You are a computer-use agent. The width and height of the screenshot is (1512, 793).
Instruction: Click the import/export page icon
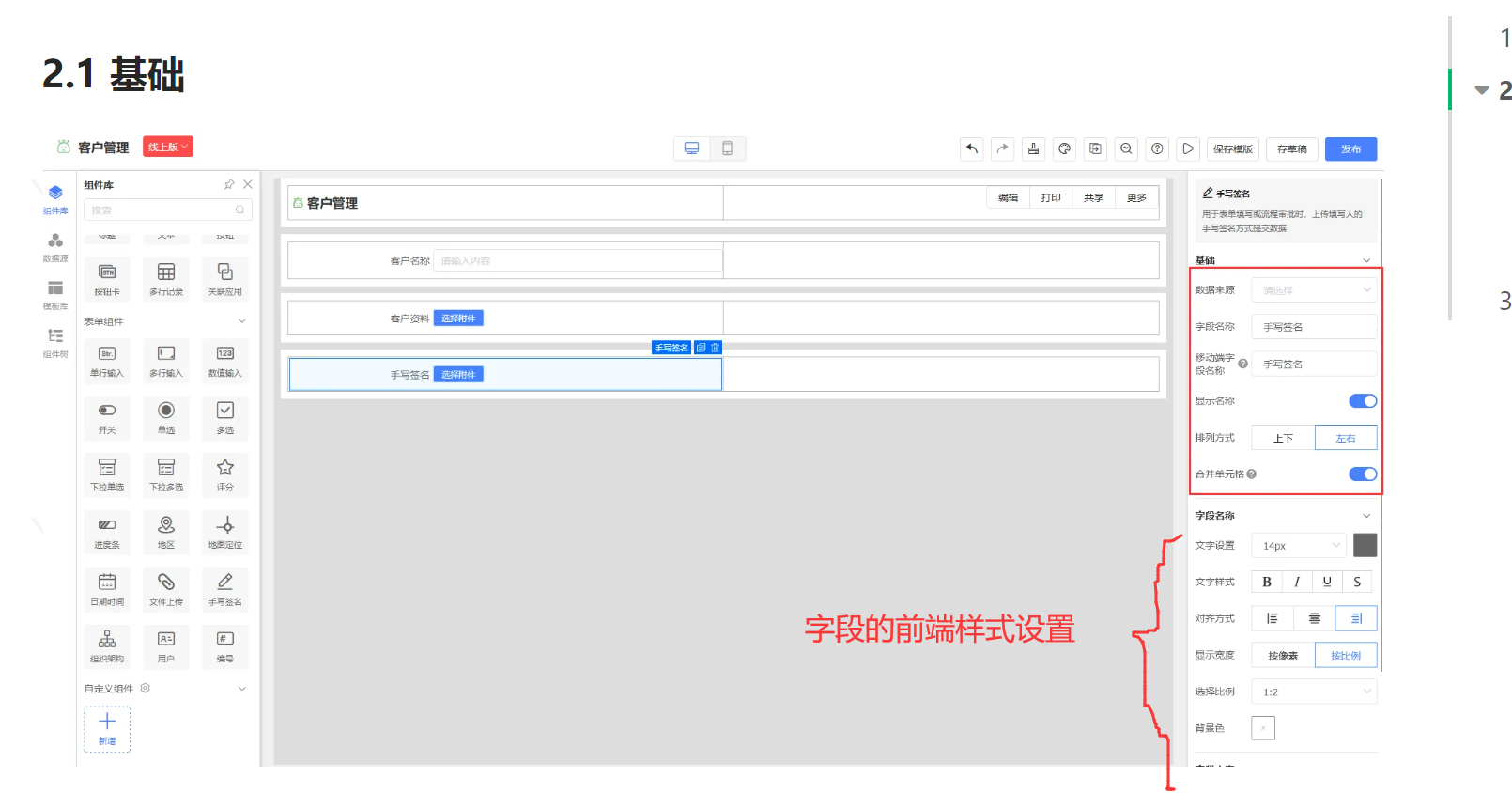1096,148
